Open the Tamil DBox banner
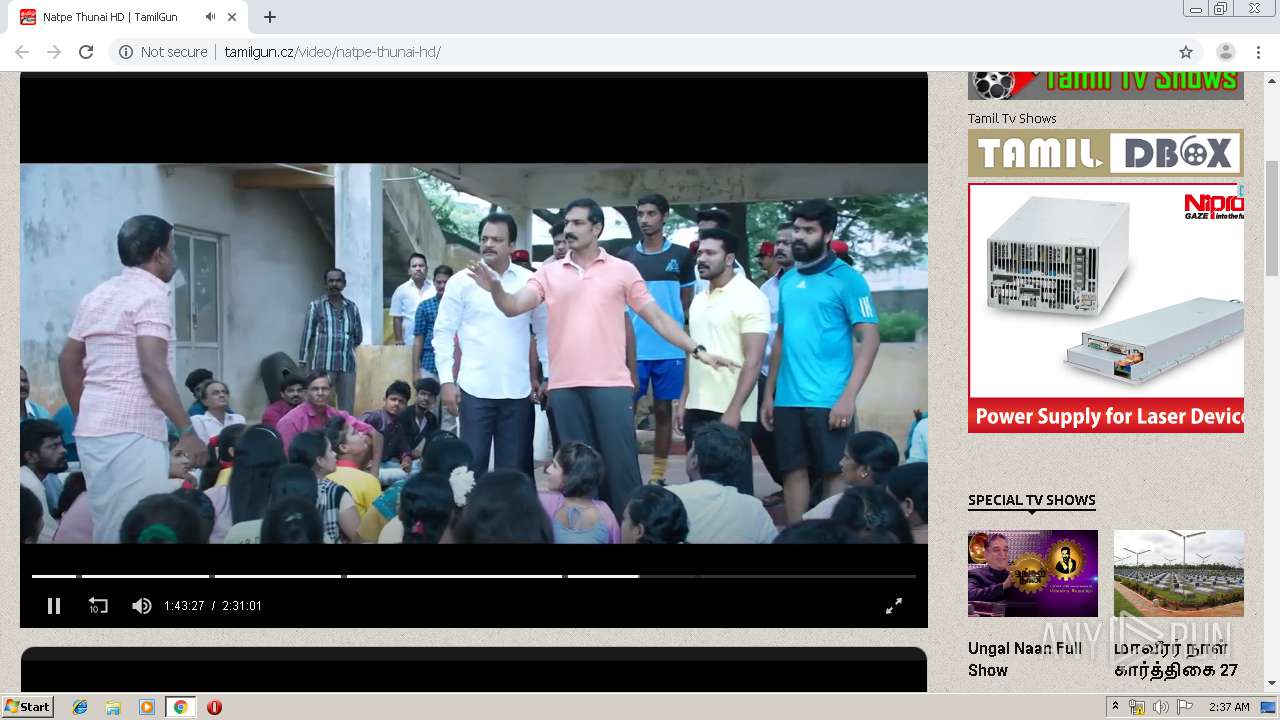Screen dimensions: 1280x720 pos(1106,153)
